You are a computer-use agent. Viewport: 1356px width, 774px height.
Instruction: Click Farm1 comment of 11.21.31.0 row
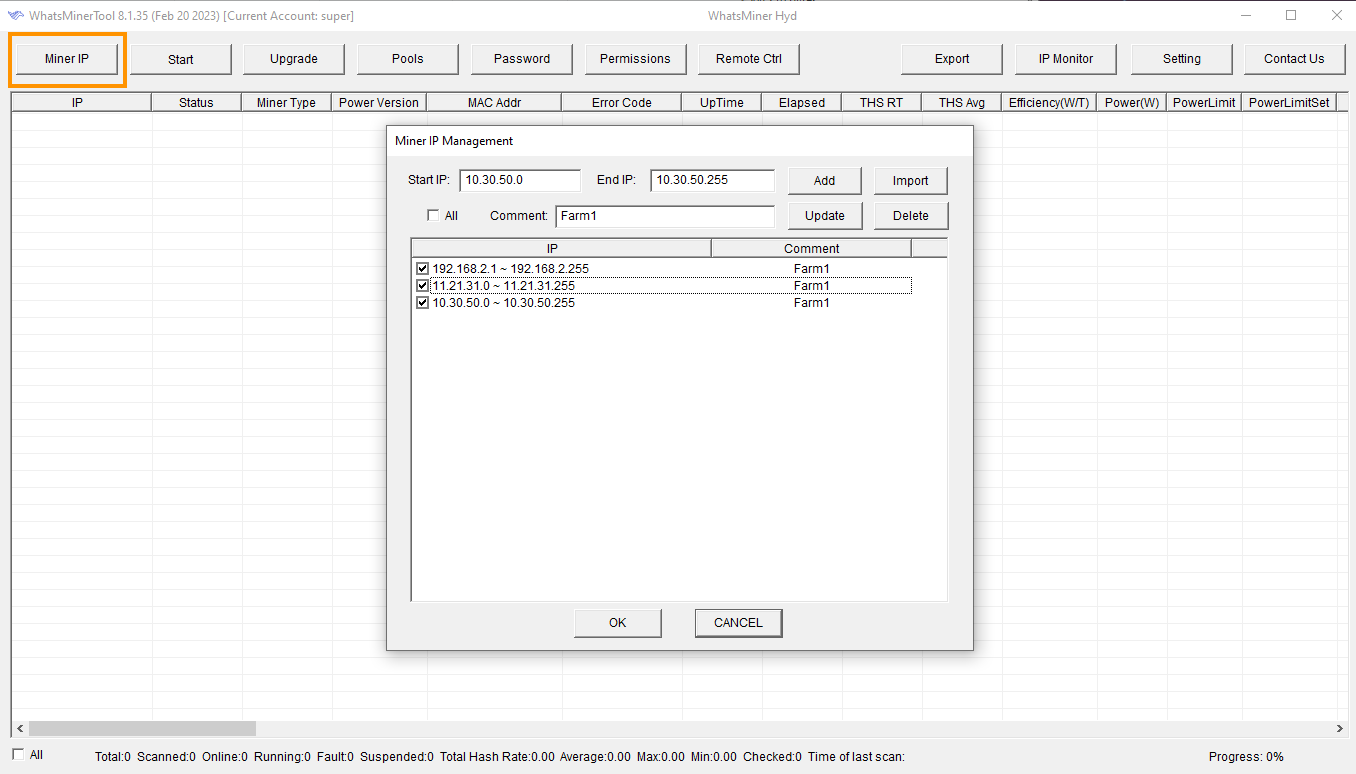[812, 286]
